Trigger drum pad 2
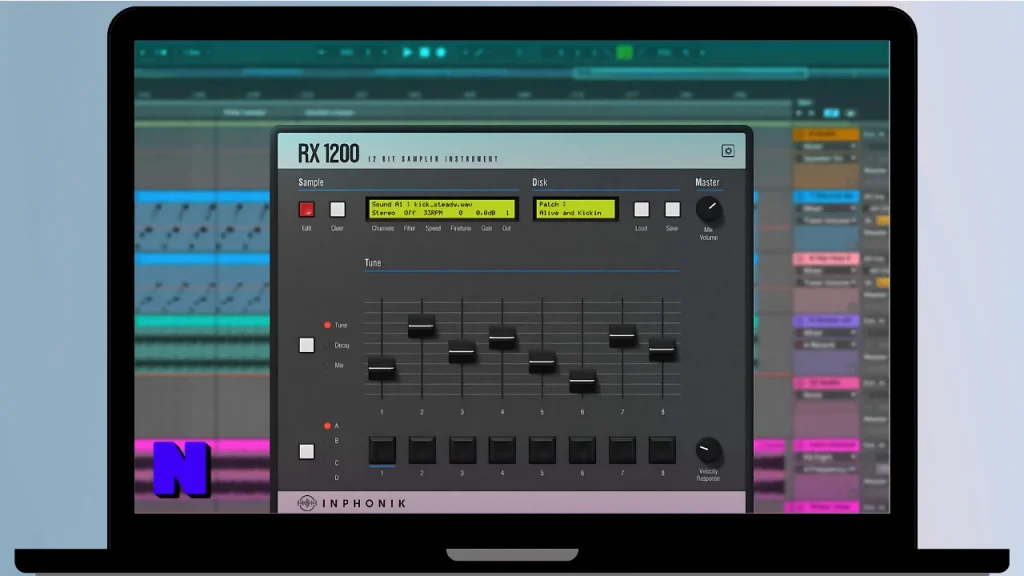The image size is (1024, 576). pyautogui.click(x=422, y=451)
